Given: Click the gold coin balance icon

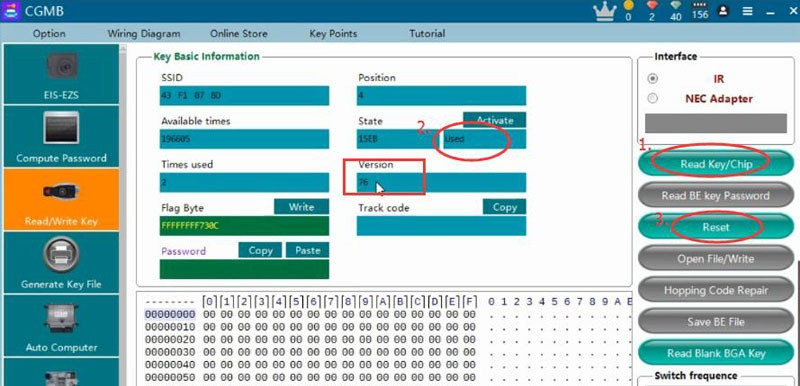Looking at the screenshot, I should click(628, 6).
